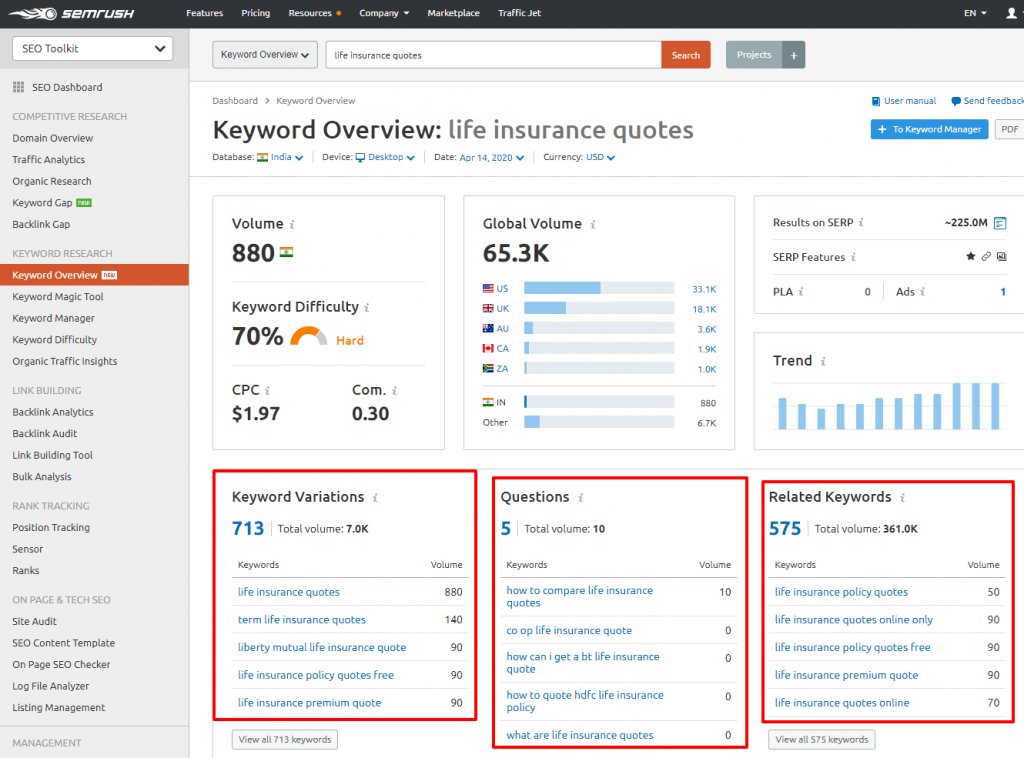Screen dimensions: 1024x758
Task: Select Keyword Magic Tool in sidebar
Action: [58, 296]
